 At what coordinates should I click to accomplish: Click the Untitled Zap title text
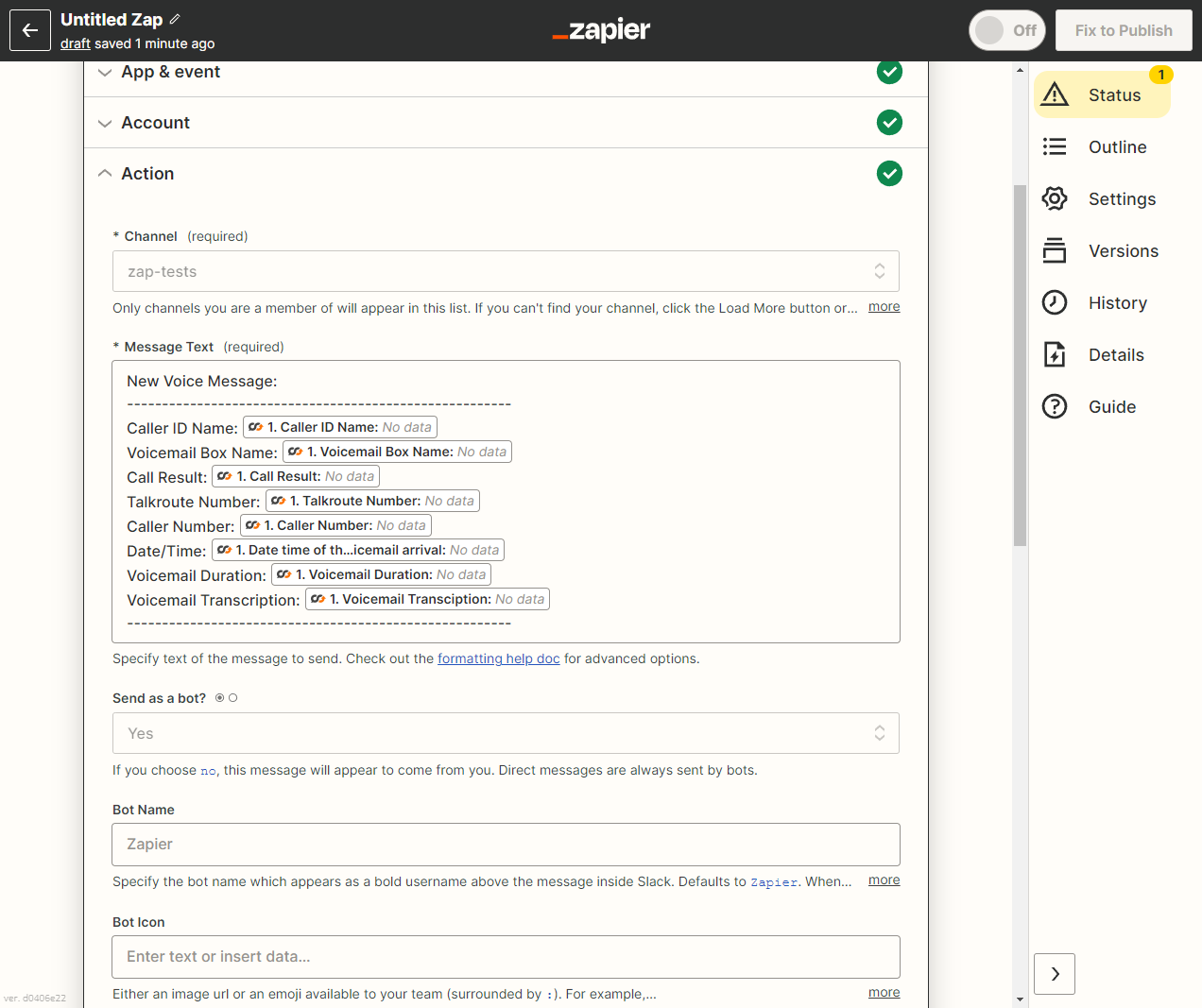coord(112,20)
